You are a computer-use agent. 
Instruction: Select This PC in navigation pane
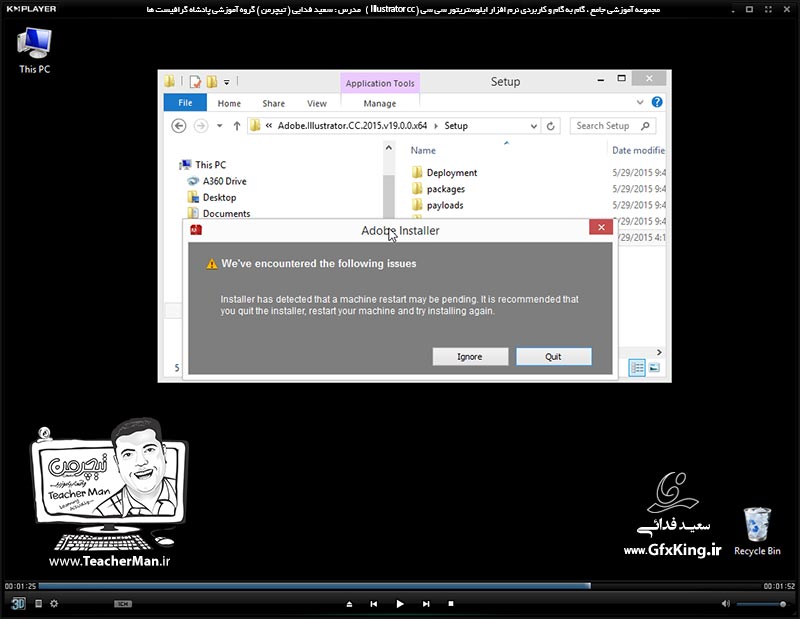click(x=210, y=165)
